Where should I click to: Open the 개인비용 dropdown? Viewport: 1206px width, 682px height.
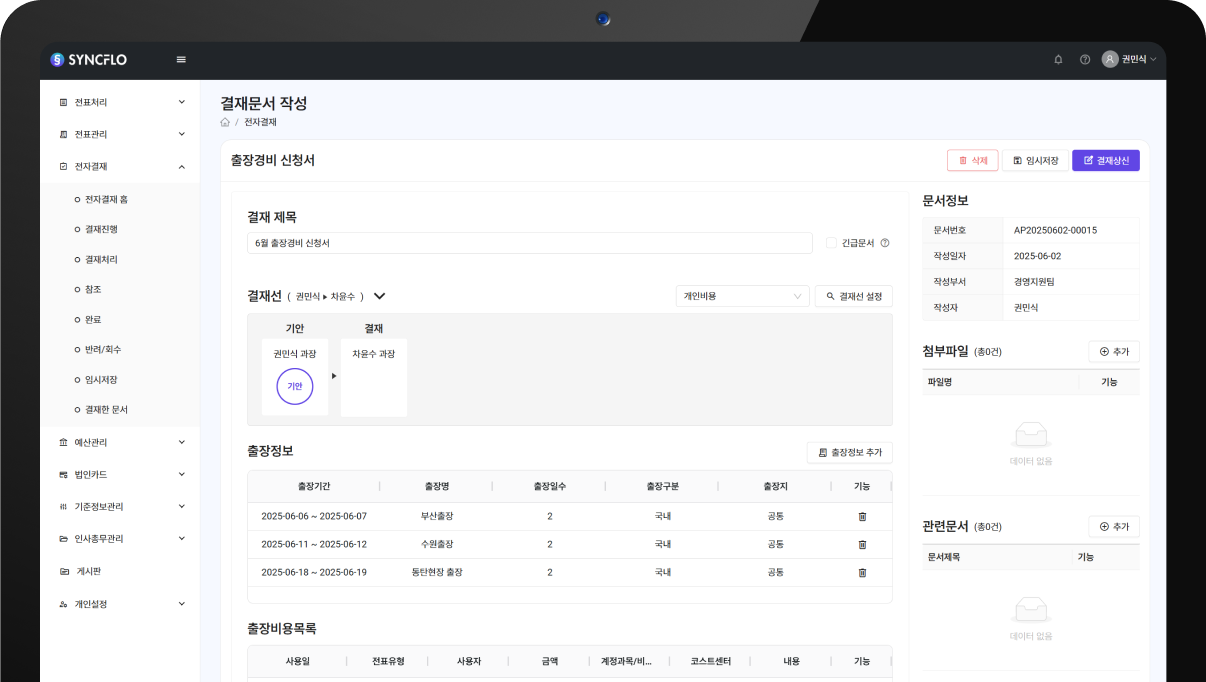742,296
